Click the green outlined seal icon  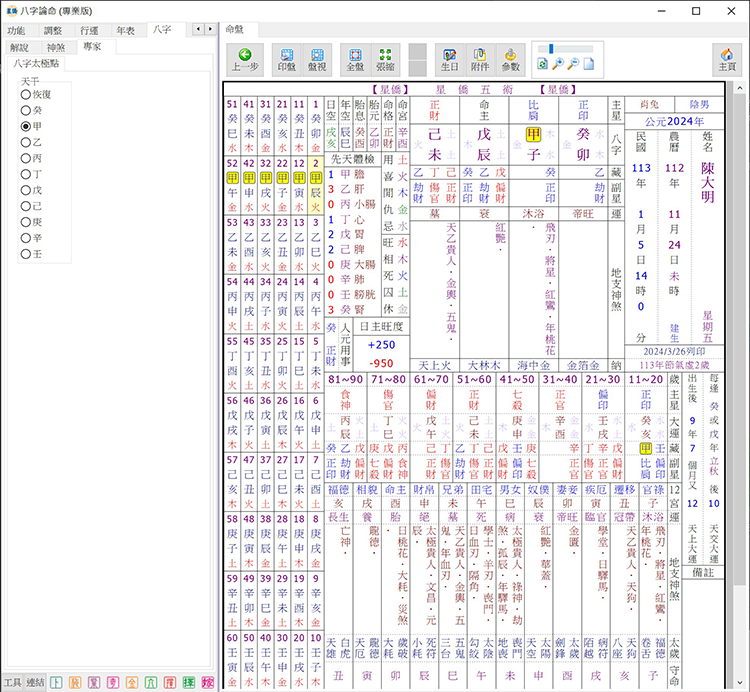pos(151,682)
